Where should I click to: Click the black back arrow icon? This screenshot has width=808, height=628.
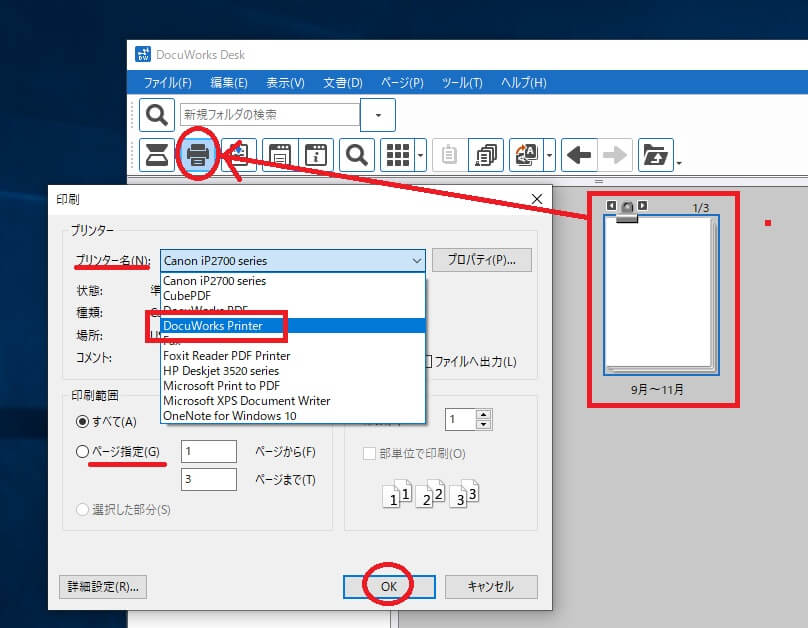[578, 155]
